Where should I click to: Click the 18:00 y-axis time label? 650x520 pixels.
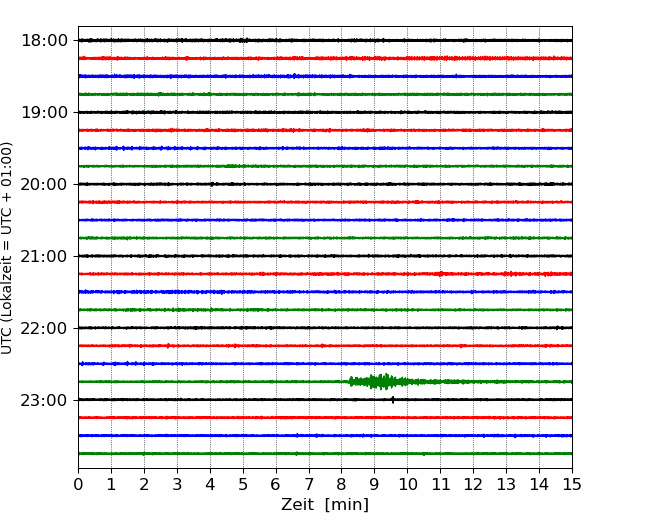(44, 41)
